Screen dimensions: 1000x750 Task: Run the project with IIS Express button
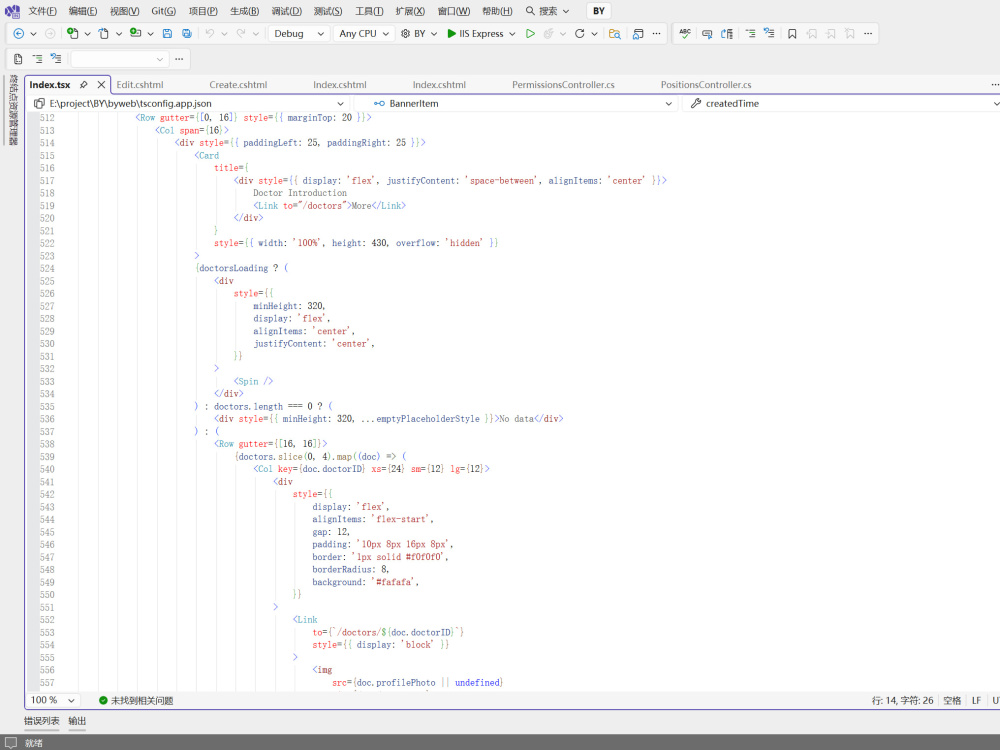coord(475,34)
